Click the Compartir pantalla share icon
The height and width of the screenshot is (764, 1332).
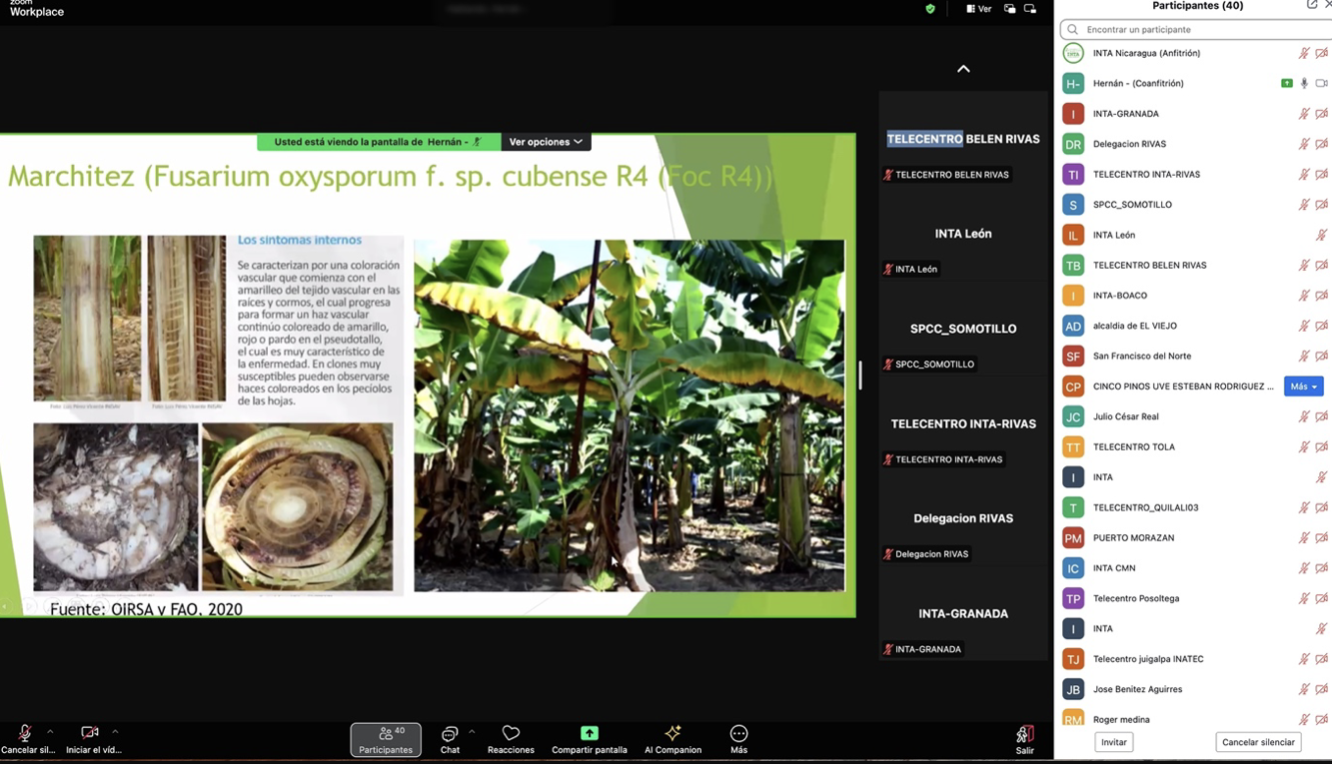(589, 734)
